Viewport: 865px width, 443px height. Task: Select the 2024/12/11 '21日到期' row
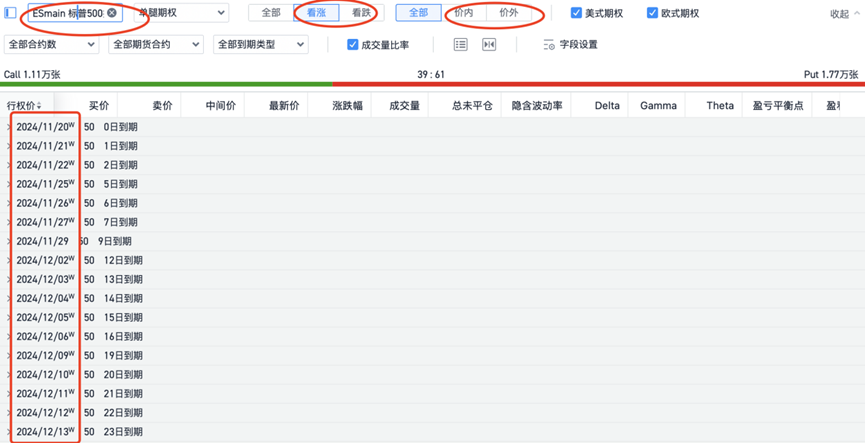(432, 393)
